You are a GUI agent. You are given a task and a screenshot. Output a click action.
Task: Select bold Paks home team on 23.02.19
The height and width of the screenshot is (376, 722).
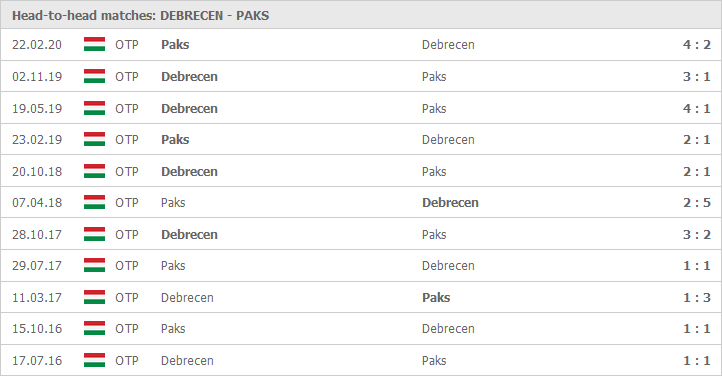point(175,139)
